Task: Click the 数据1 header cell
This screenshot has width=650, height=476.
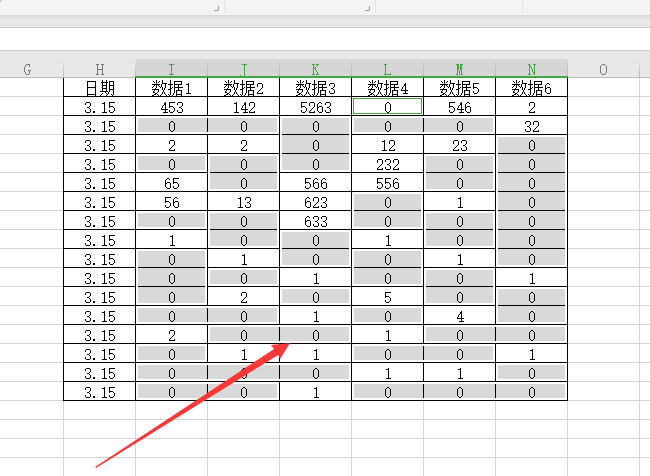Action: tap(171, 87)
